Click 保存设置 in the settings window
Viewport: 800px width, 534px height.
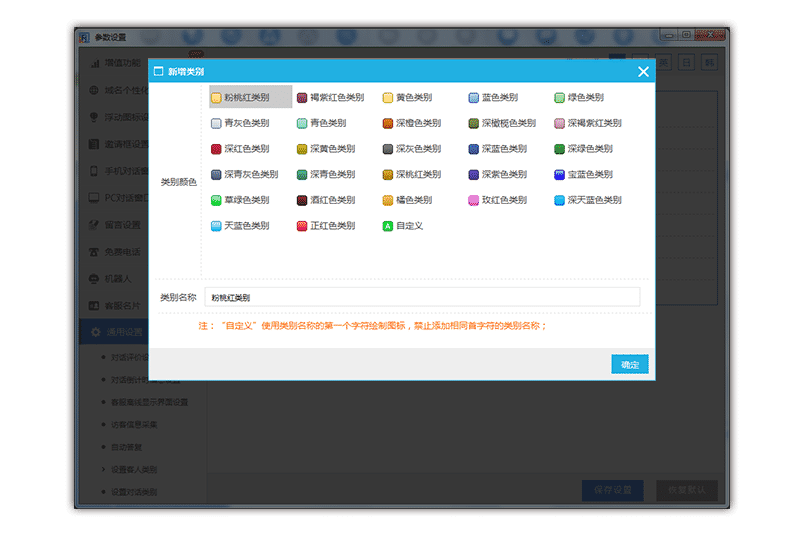[613, 490]
